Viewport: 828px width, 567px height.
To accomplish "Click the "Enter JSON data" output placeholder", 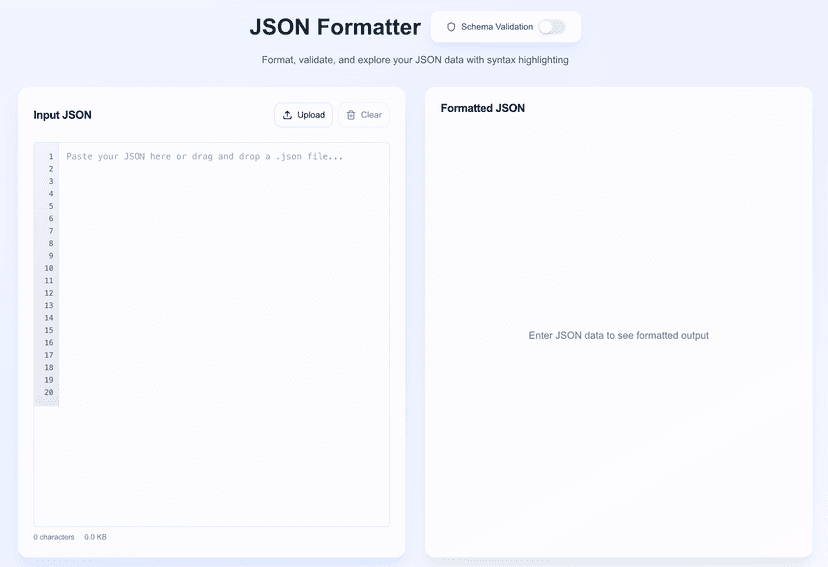I will tap(618, 336).
